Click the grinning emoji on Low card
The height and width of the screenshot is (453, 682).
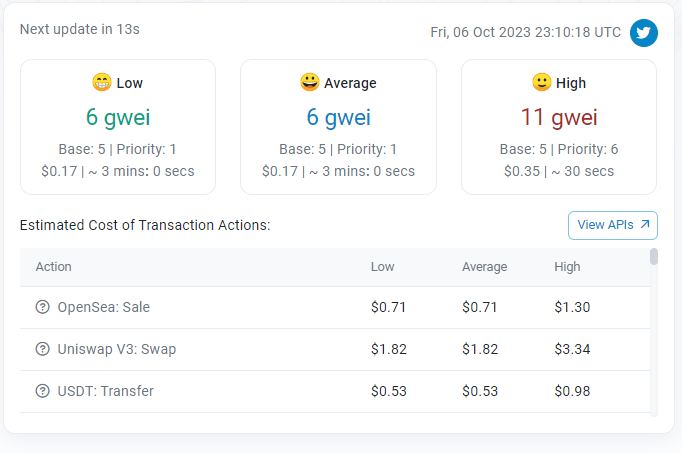[x=102, y=82]
